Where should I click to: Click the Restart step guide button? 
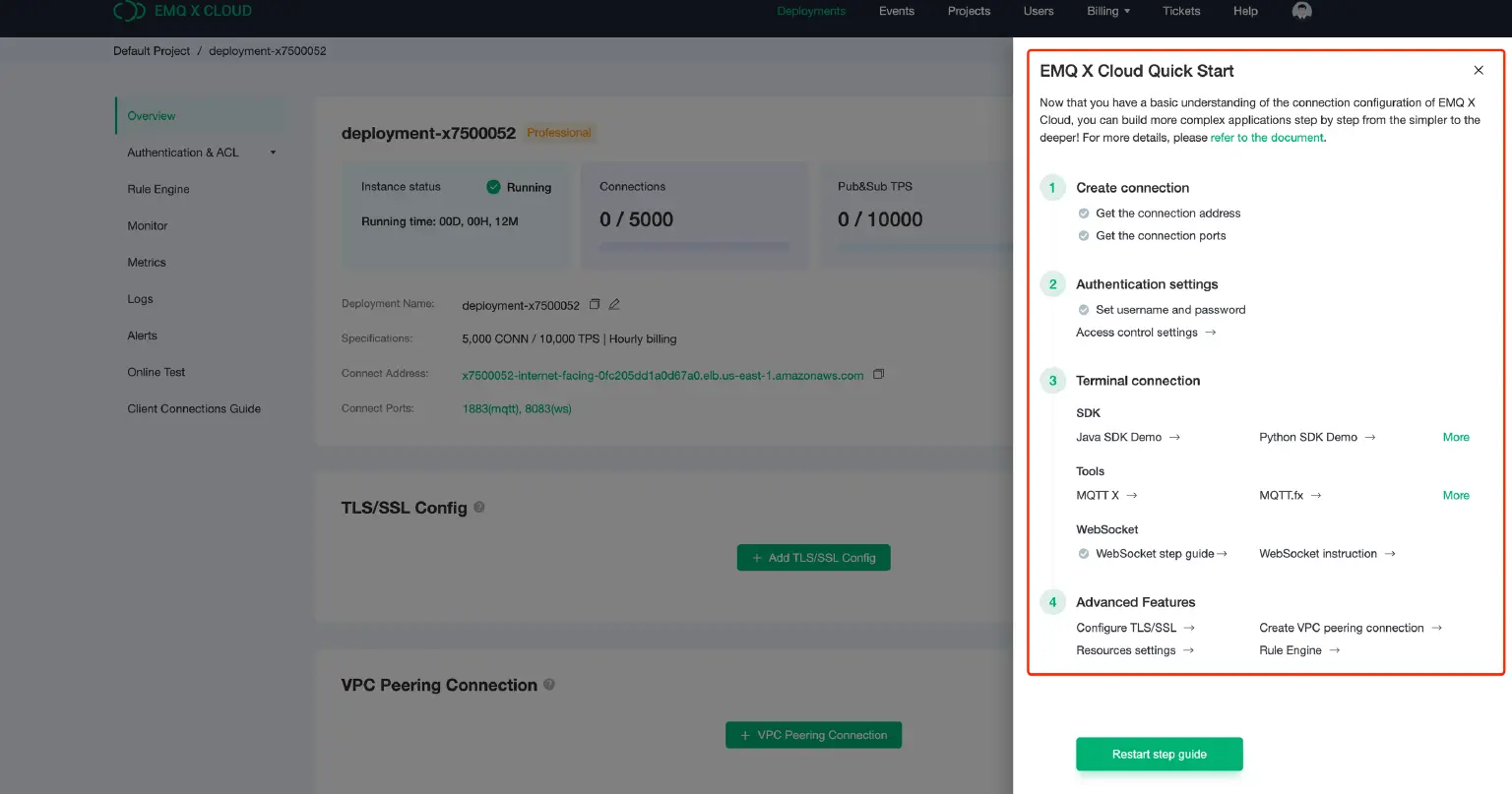click(1159, 754)
